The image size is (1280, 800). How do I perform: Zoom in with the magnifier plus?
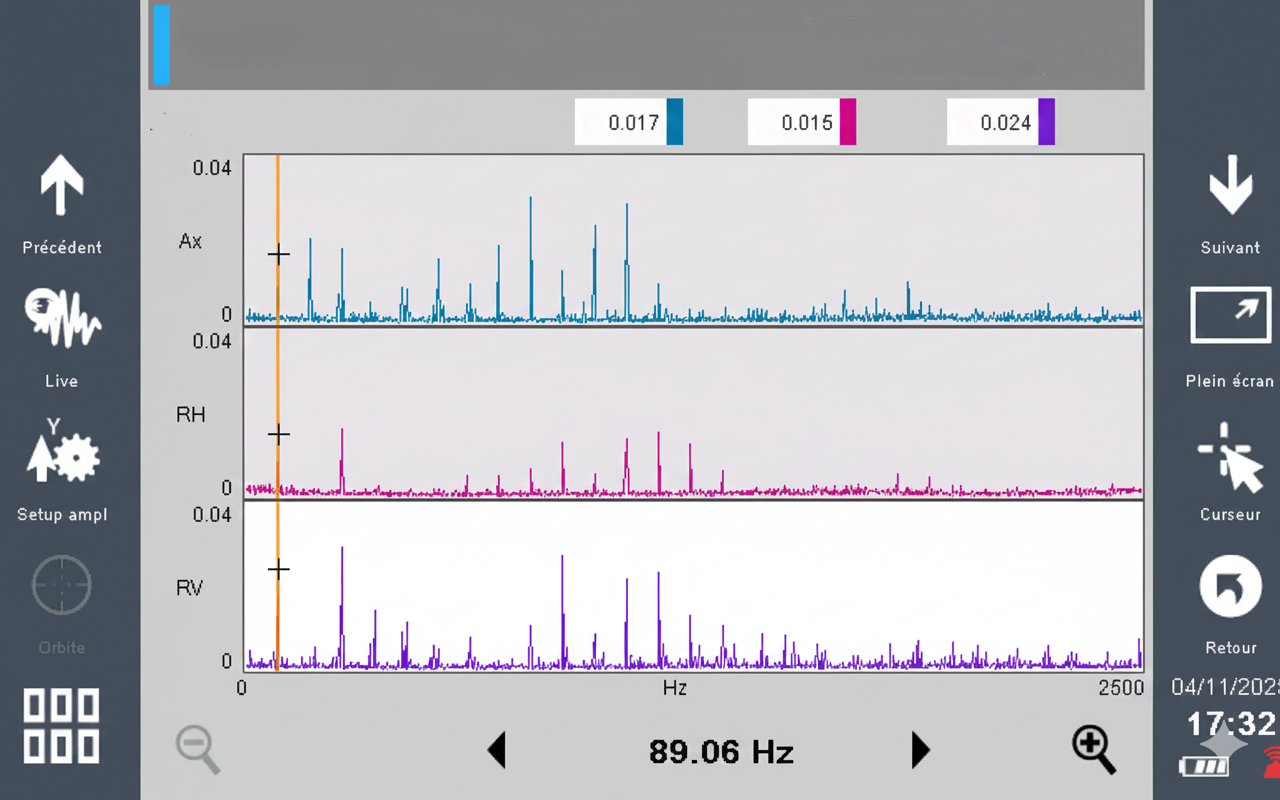(1094, 749)
